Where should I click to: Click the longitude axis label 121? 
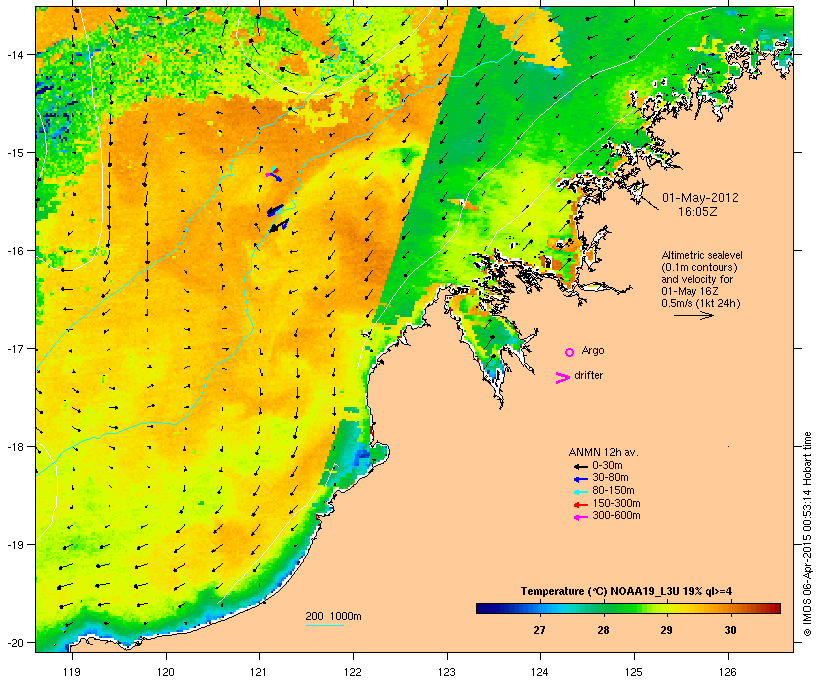pyautogui.click(x=259, y=672)
